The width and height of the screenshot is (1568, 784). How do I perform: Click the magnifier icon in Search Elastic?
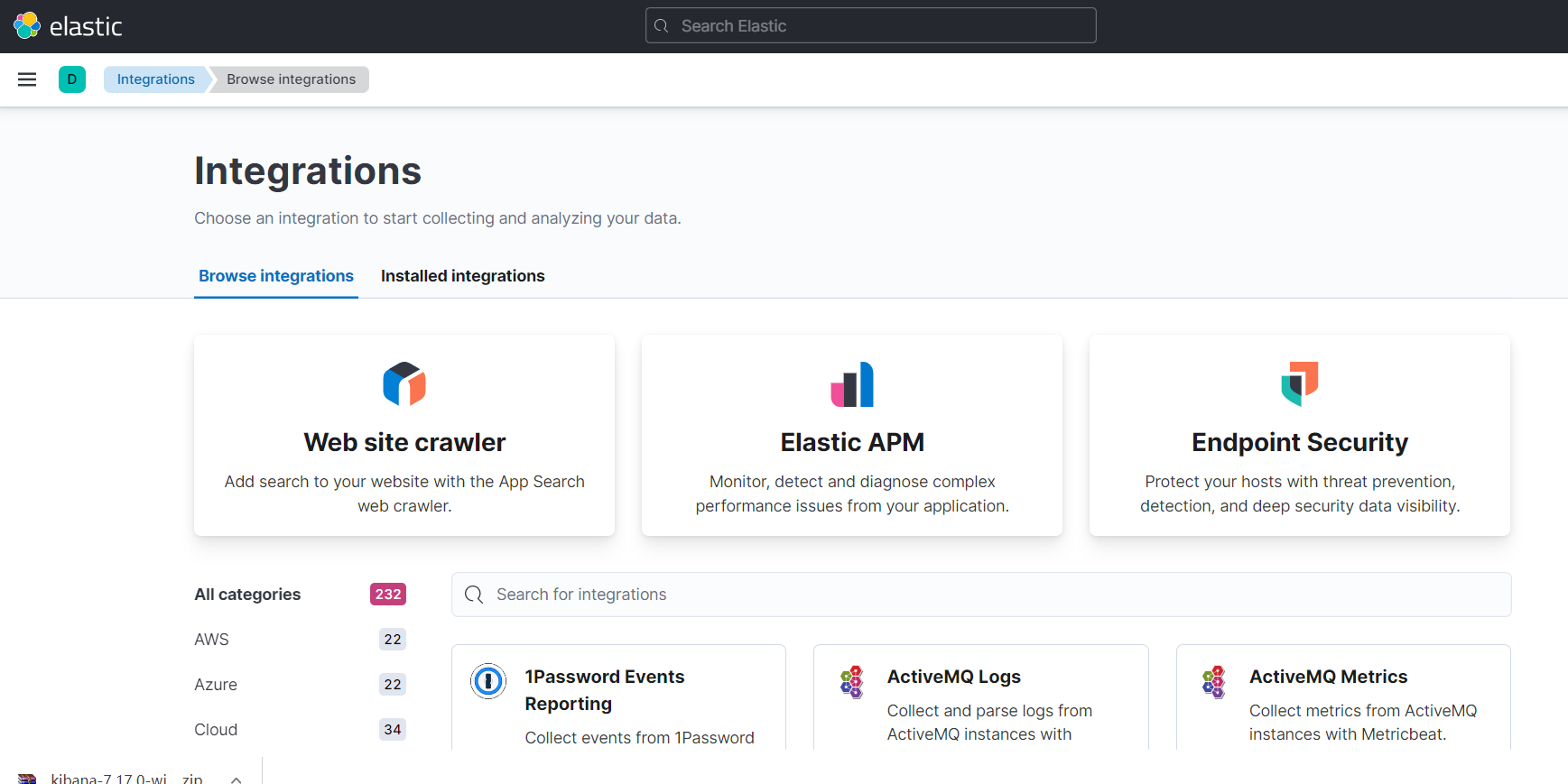click(x=662, y=26)
